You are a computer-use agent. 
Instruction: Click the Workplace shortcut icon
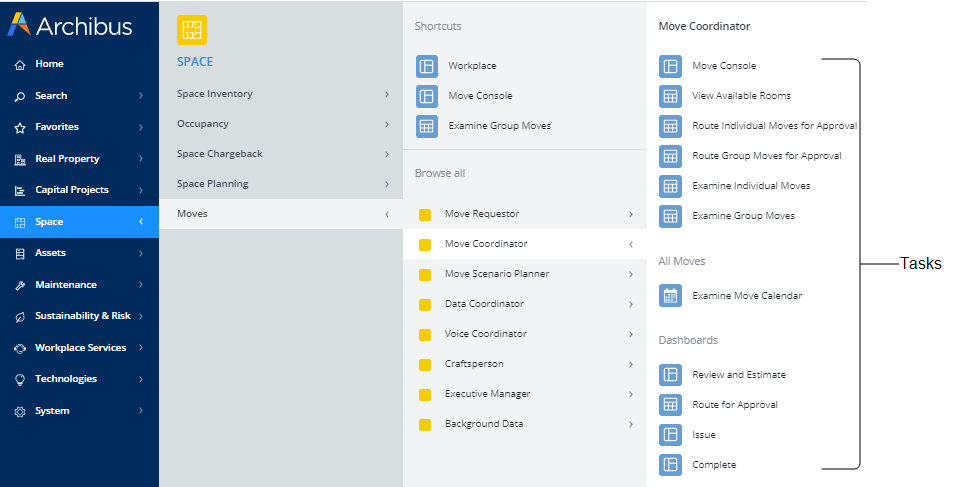427,66
